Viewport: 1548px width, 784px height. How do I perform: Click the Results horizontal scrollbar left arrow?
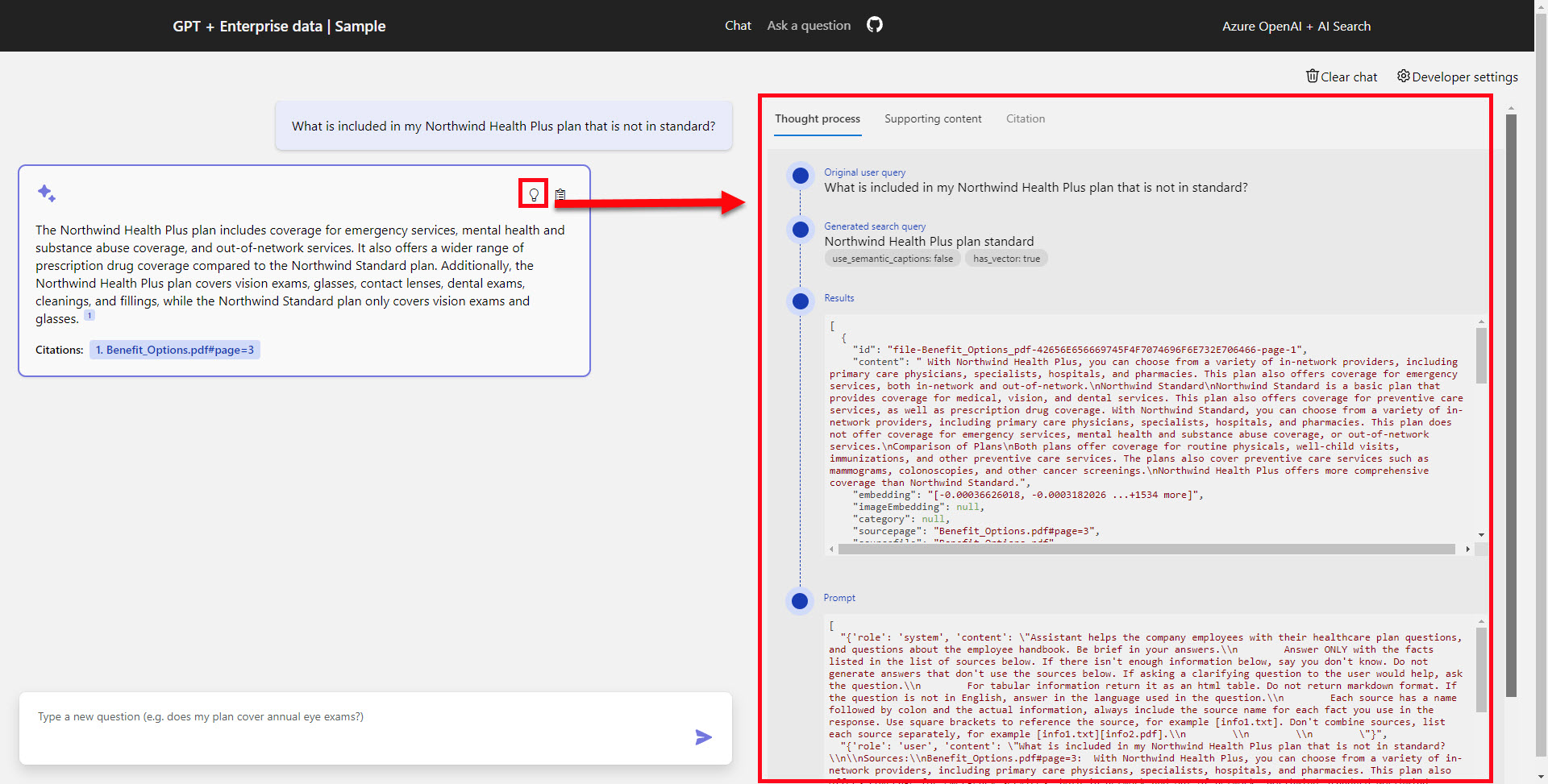831,549
